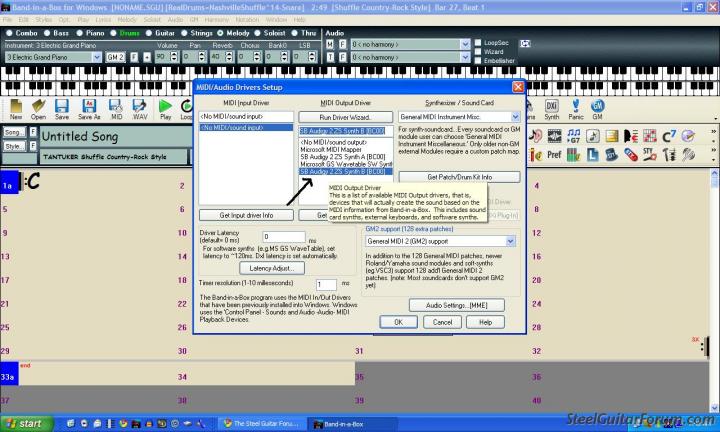This screenshot has height=432, width=720.
Task: Select the Piano part radio button
Action: 79,33
